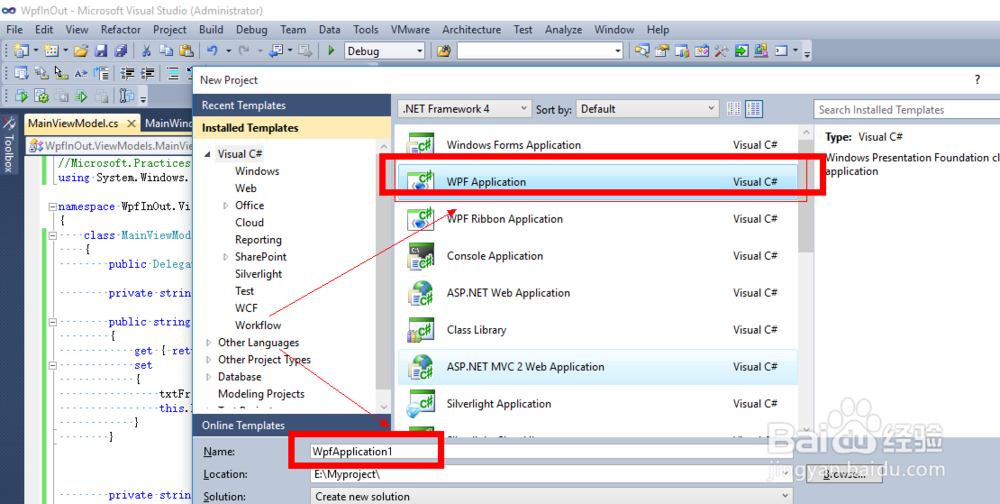The height and width of the screenshot is (504, 1000).
Task: Open the Recent Templates section
Action: (x=291, y=105)
